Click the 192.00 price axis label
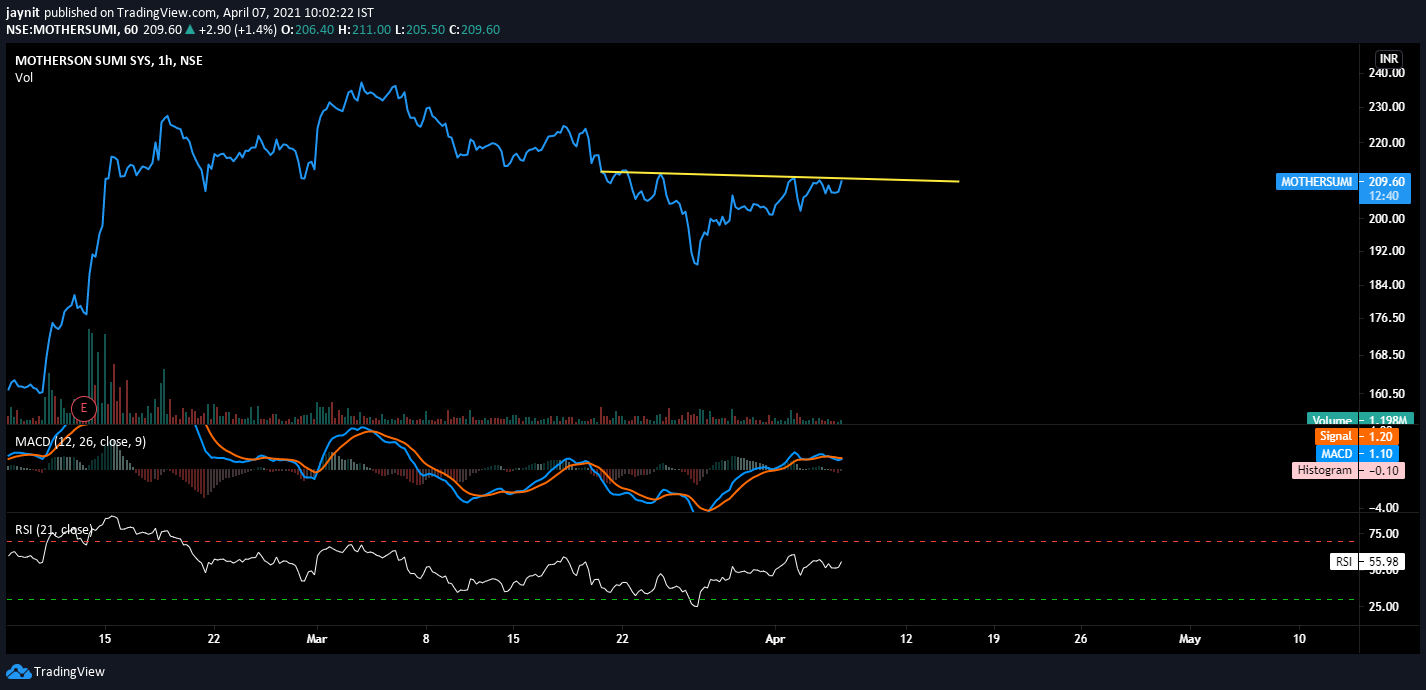This screenshot has height=690, width=1426. tap(1387, 251)
